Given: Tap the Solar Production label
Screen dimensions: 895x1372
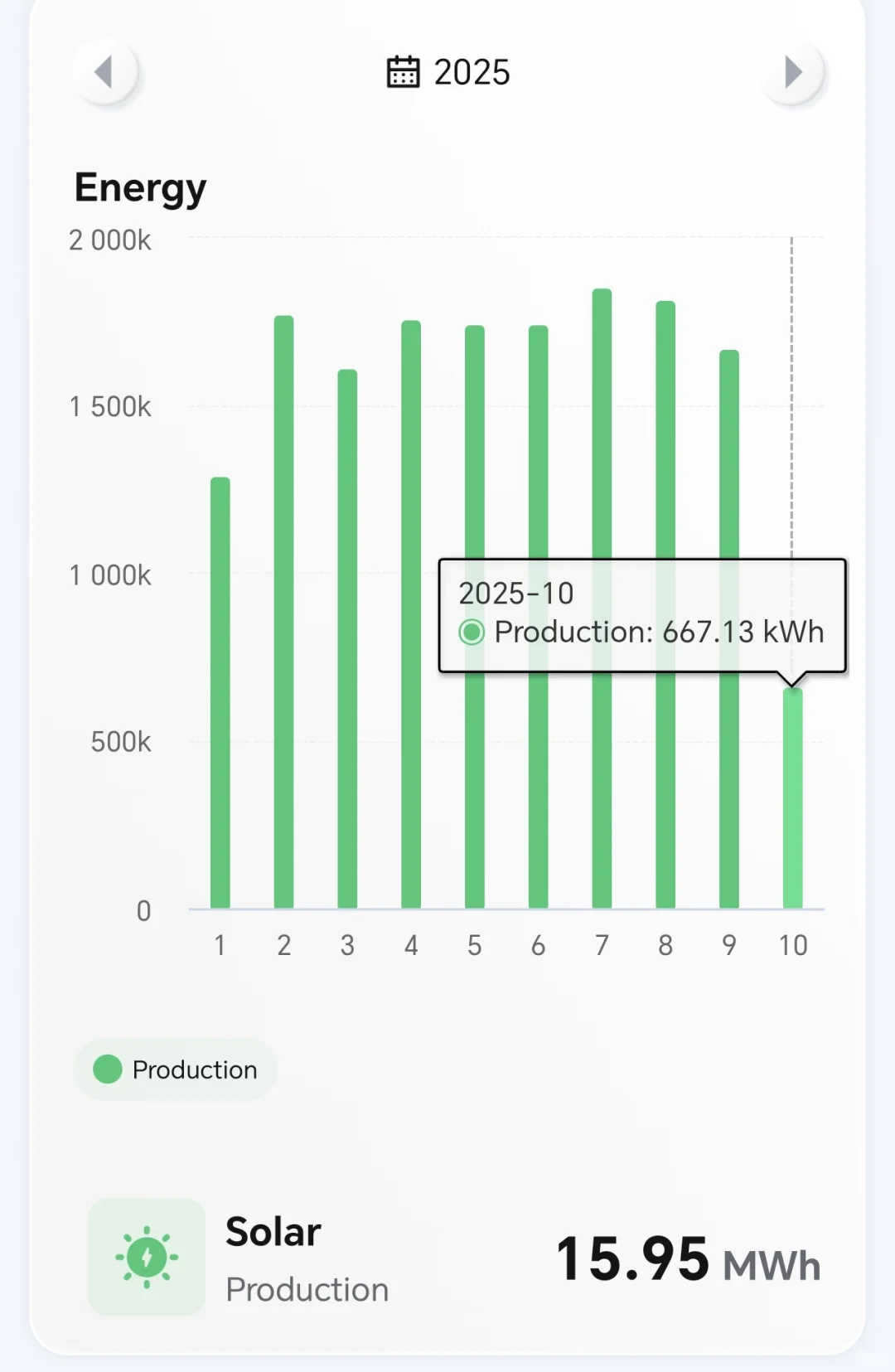Looking at the screenshot, I should (307, 1260).
